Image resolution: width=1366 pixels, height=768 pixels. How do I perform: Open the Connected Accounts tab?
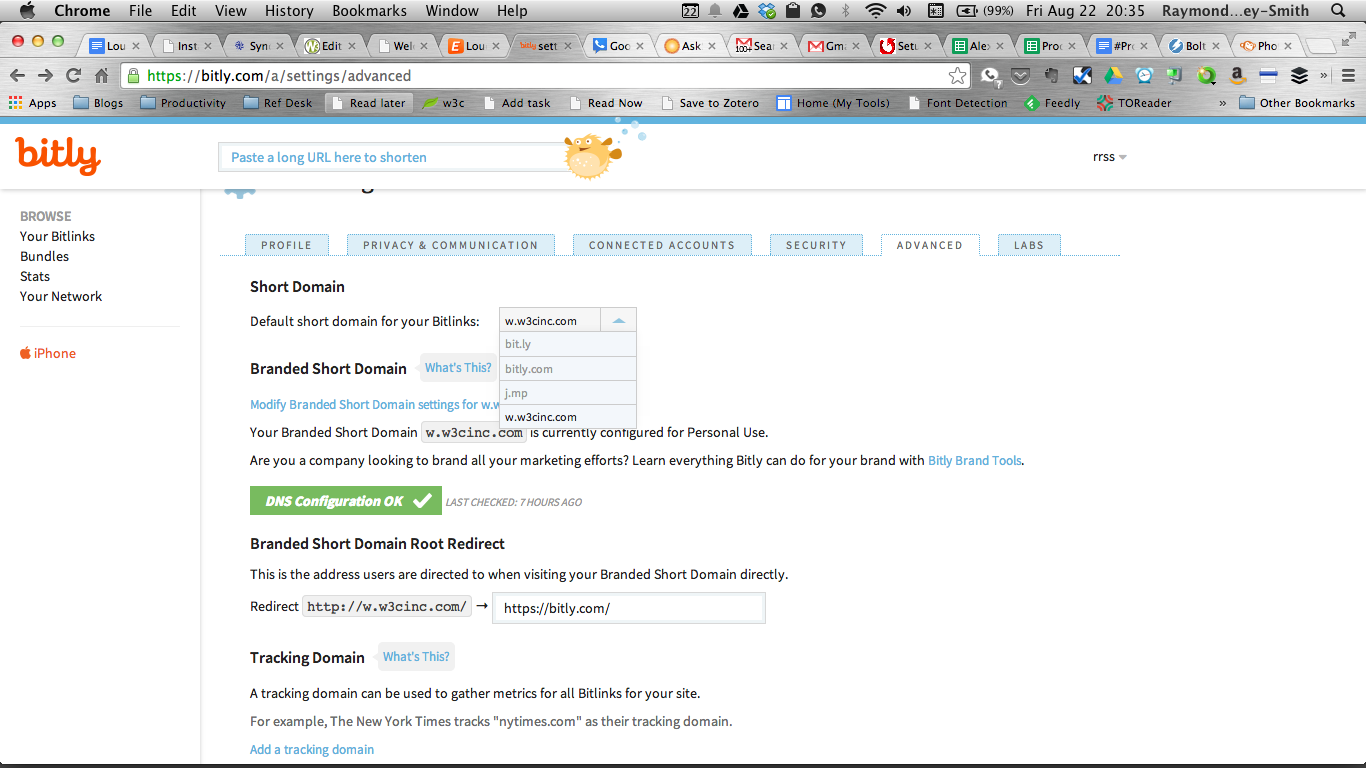tap(662, 245)
